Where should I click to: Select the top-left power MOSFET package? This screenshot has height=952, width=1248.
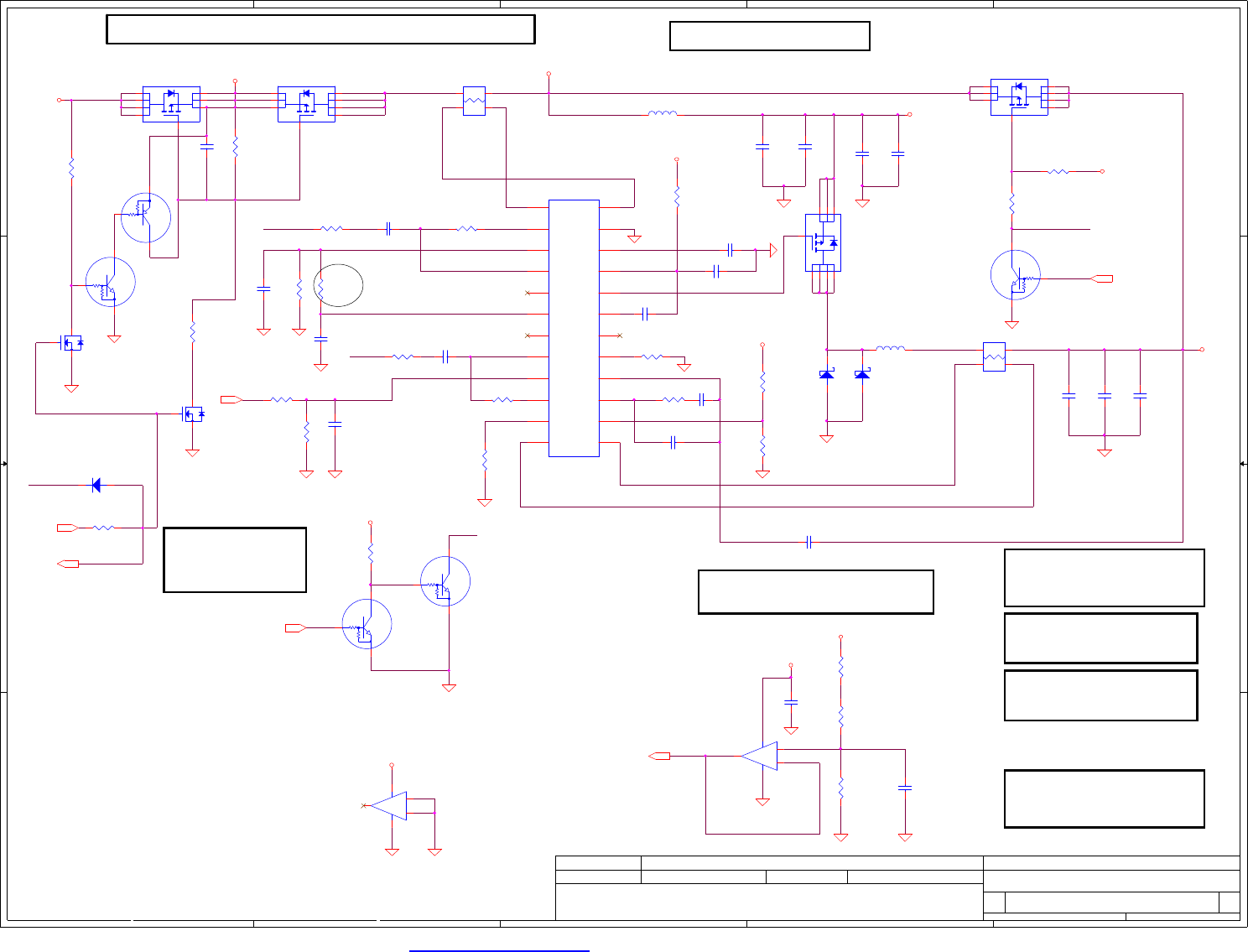(171, 104)
